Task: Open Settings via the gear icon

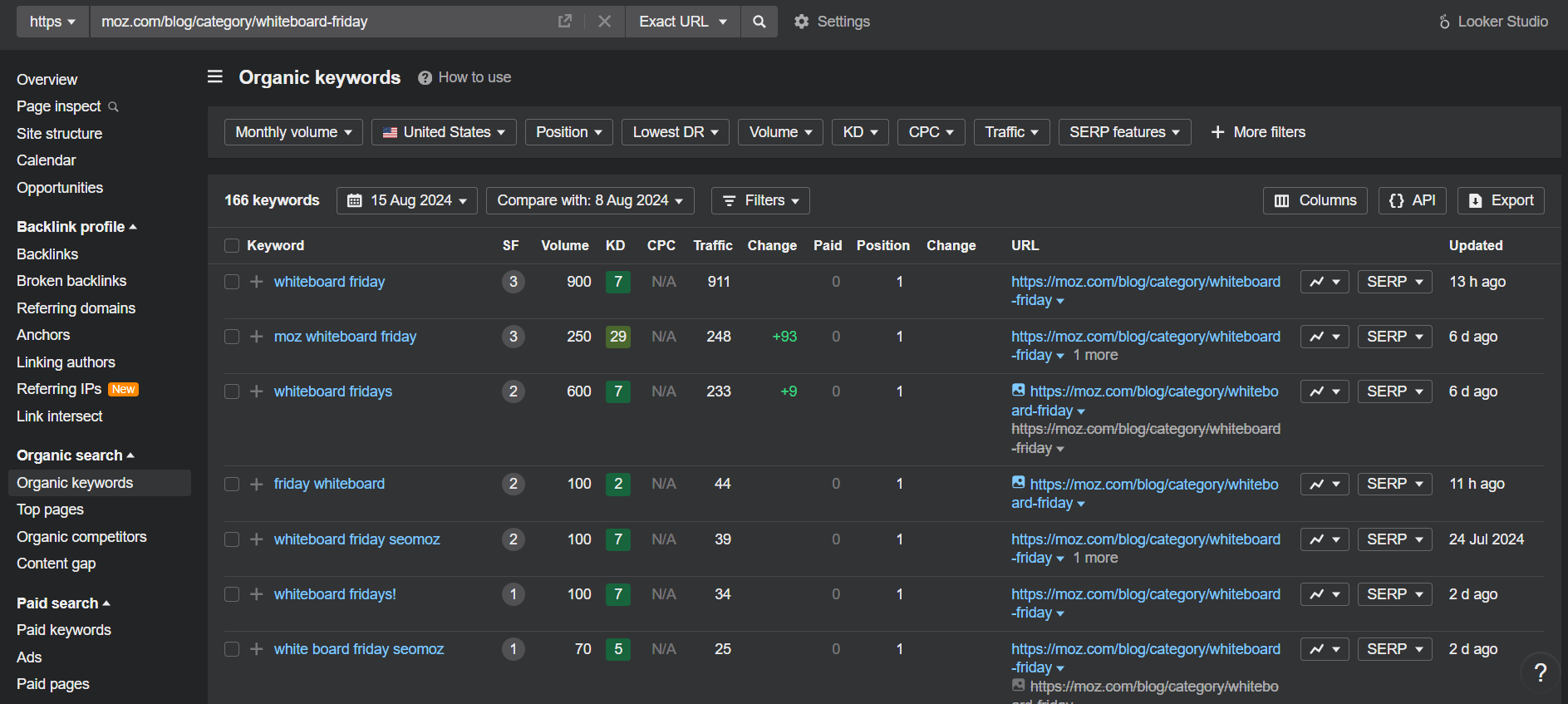Action: [x=801, y=22]
